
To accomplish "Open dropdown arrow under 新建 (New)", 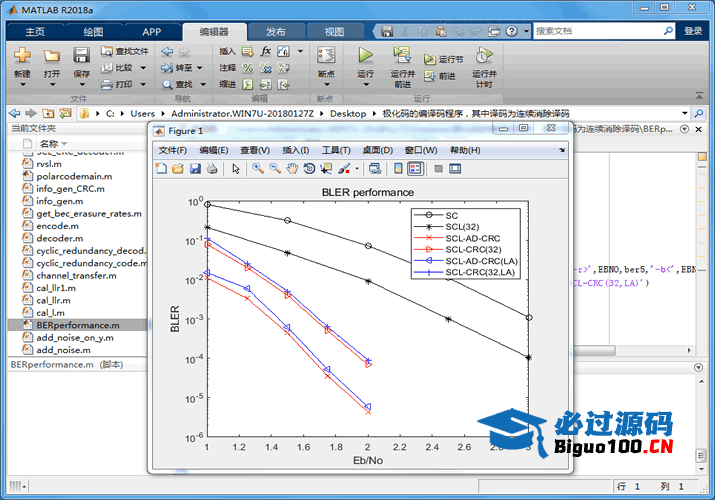I will pyautogui.click(x=22, y=85).
